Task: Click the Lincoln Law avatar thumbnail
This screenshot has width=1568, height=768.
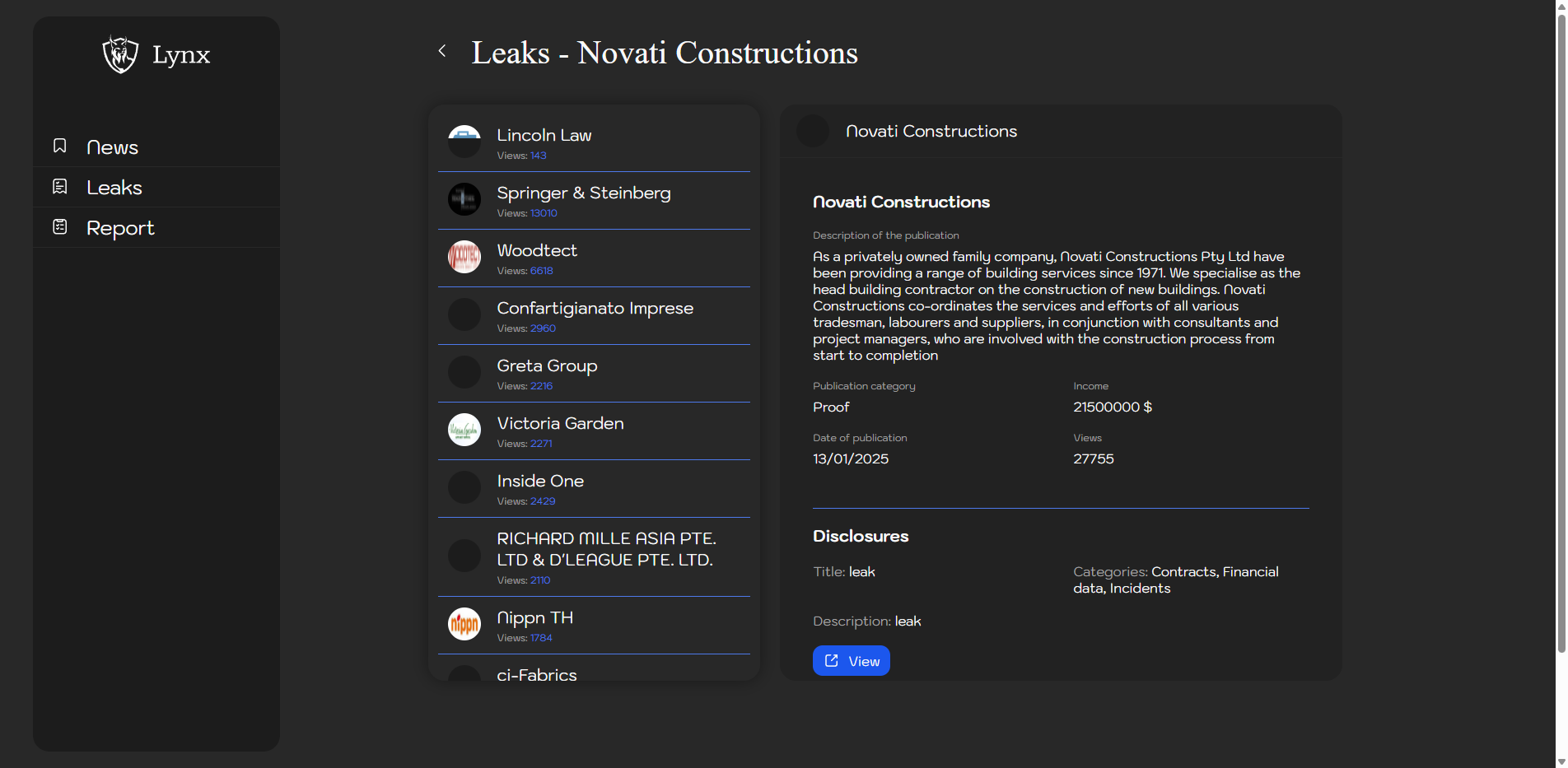Action: click(464, 142)
